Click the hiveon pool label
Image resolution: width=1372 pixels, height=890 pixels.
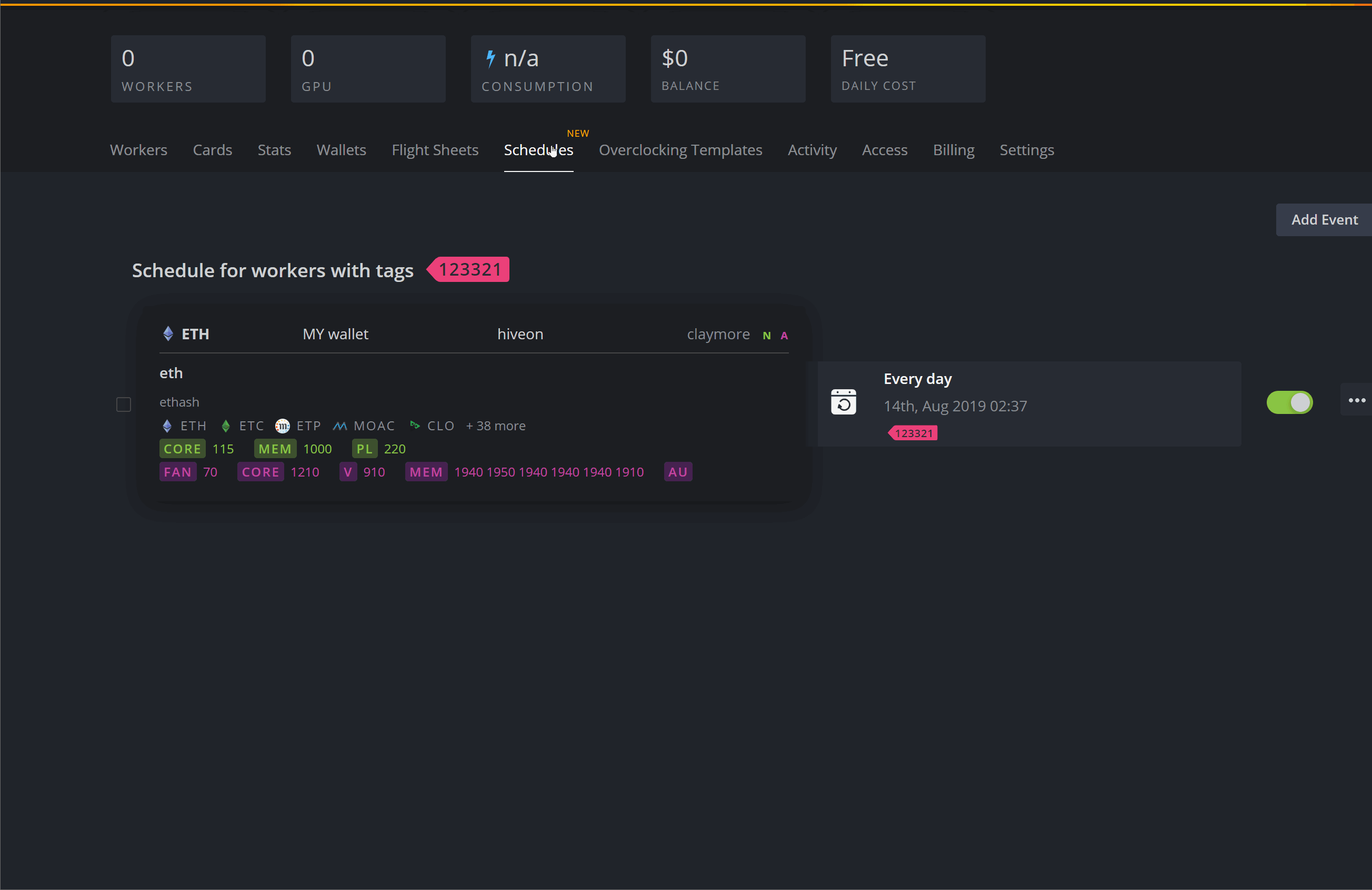point(520,334)
